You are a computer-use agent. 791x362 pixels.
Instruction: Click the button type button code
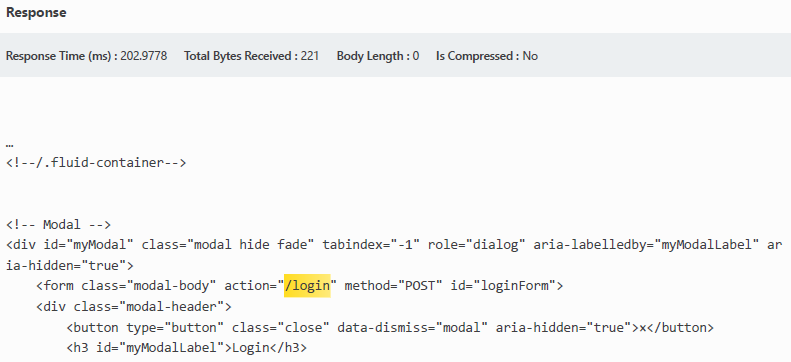coord(145,327)
